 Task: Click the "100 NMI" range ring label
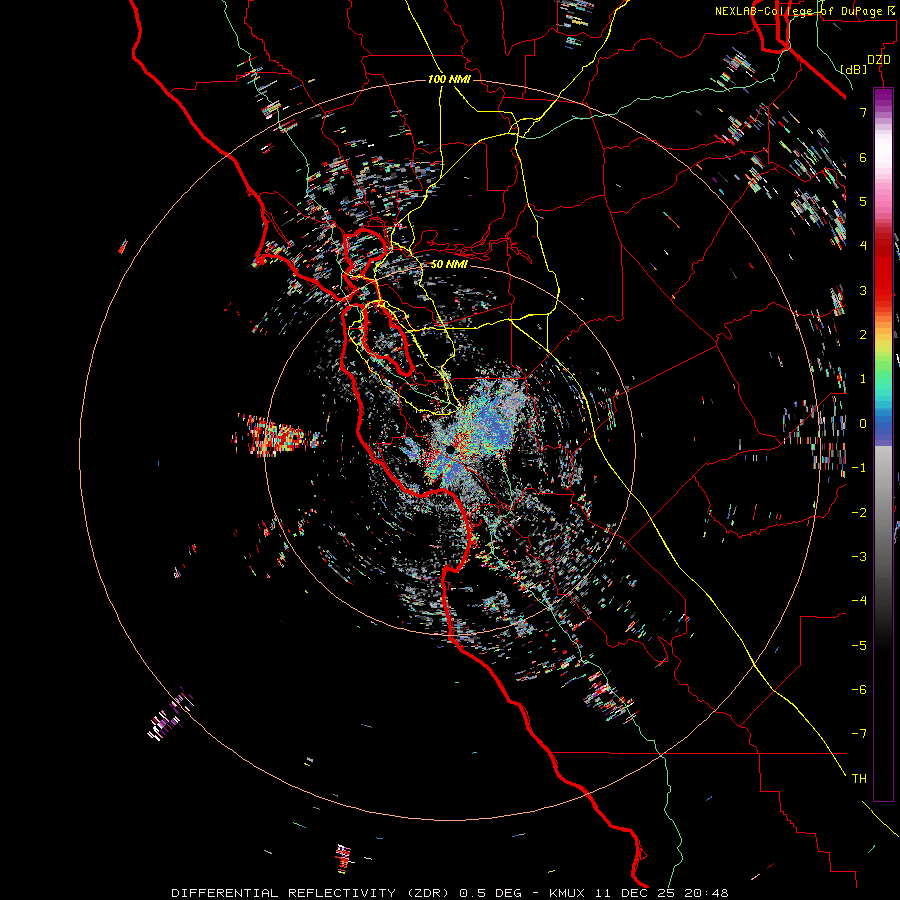click(x=449, y=79)
